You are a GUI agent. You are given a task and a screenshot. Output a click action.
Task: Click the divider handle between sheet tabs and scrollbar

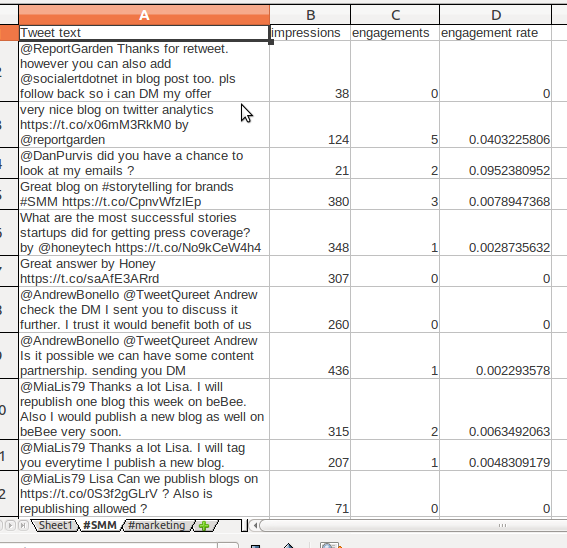coord(244,526)
